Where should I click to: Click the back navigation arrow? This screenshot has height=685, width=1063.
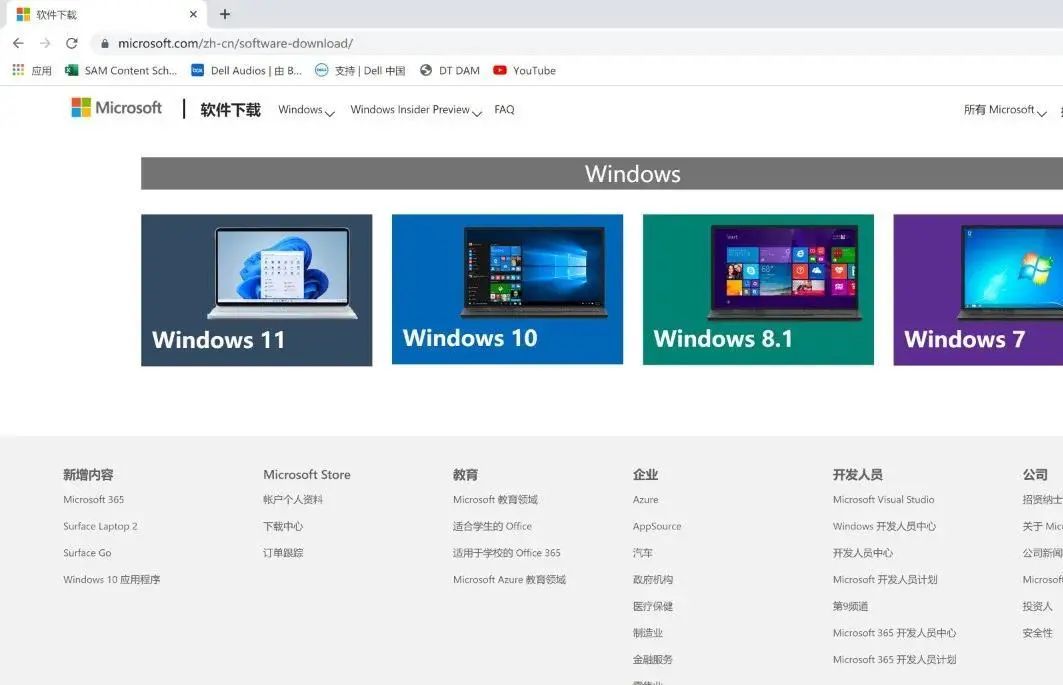(x=18, y=43)
